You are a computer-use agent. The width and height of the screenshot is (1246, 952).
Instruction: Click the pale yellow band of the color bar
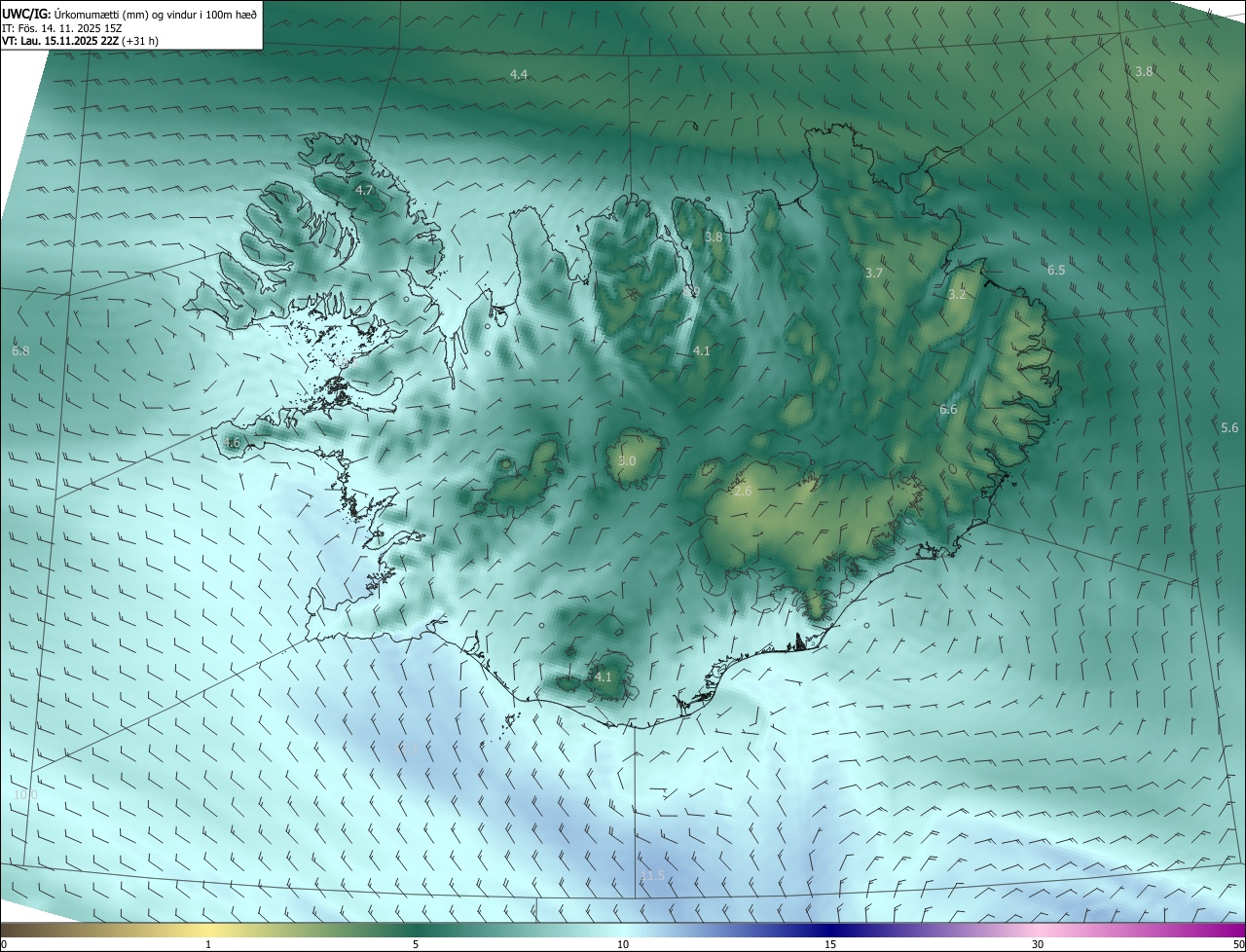click(x=209, y=930)
